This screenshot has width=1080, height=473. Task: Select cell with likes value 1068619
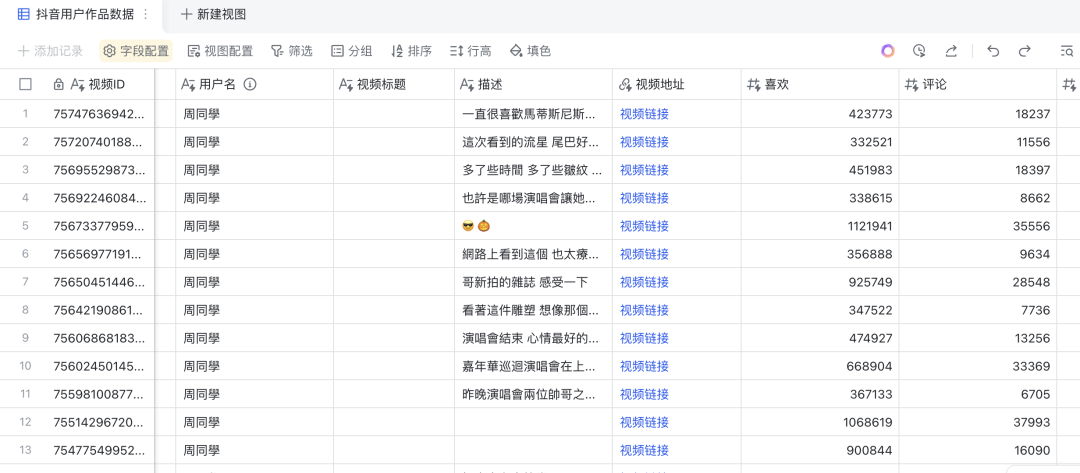[820, 422]
